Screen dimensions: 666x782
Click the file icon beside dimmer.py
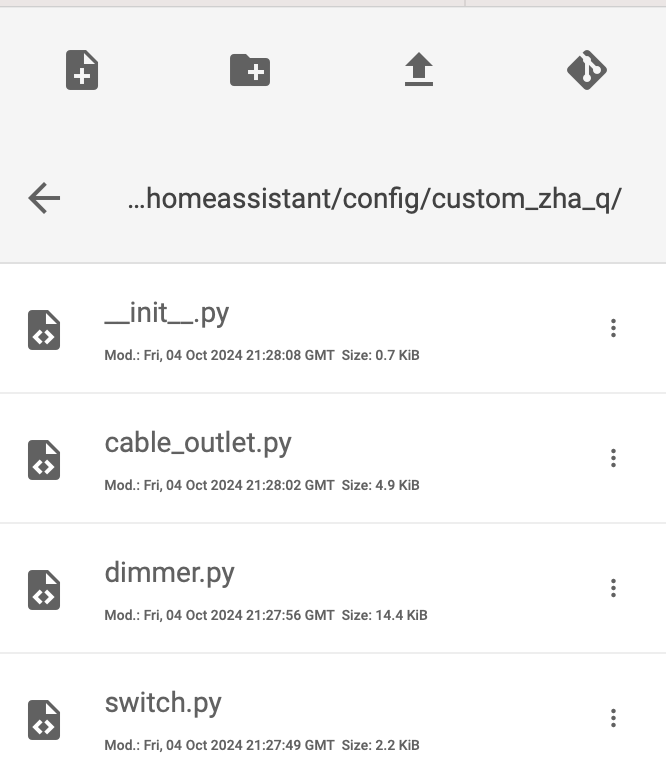click(x=44, y=589)
